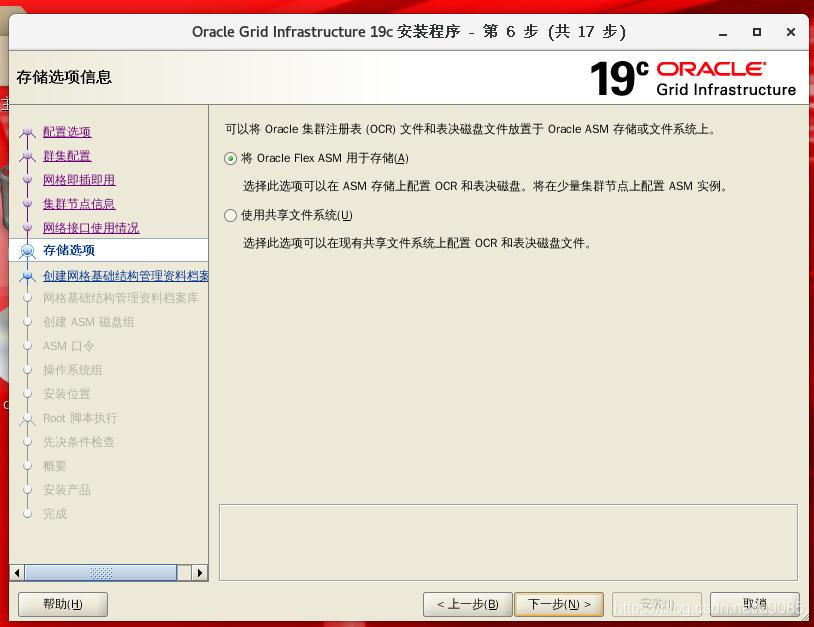Click the step bullet beside 网络接口使用情况
This screenshot has height=627, width=814.
click(28, 227)
